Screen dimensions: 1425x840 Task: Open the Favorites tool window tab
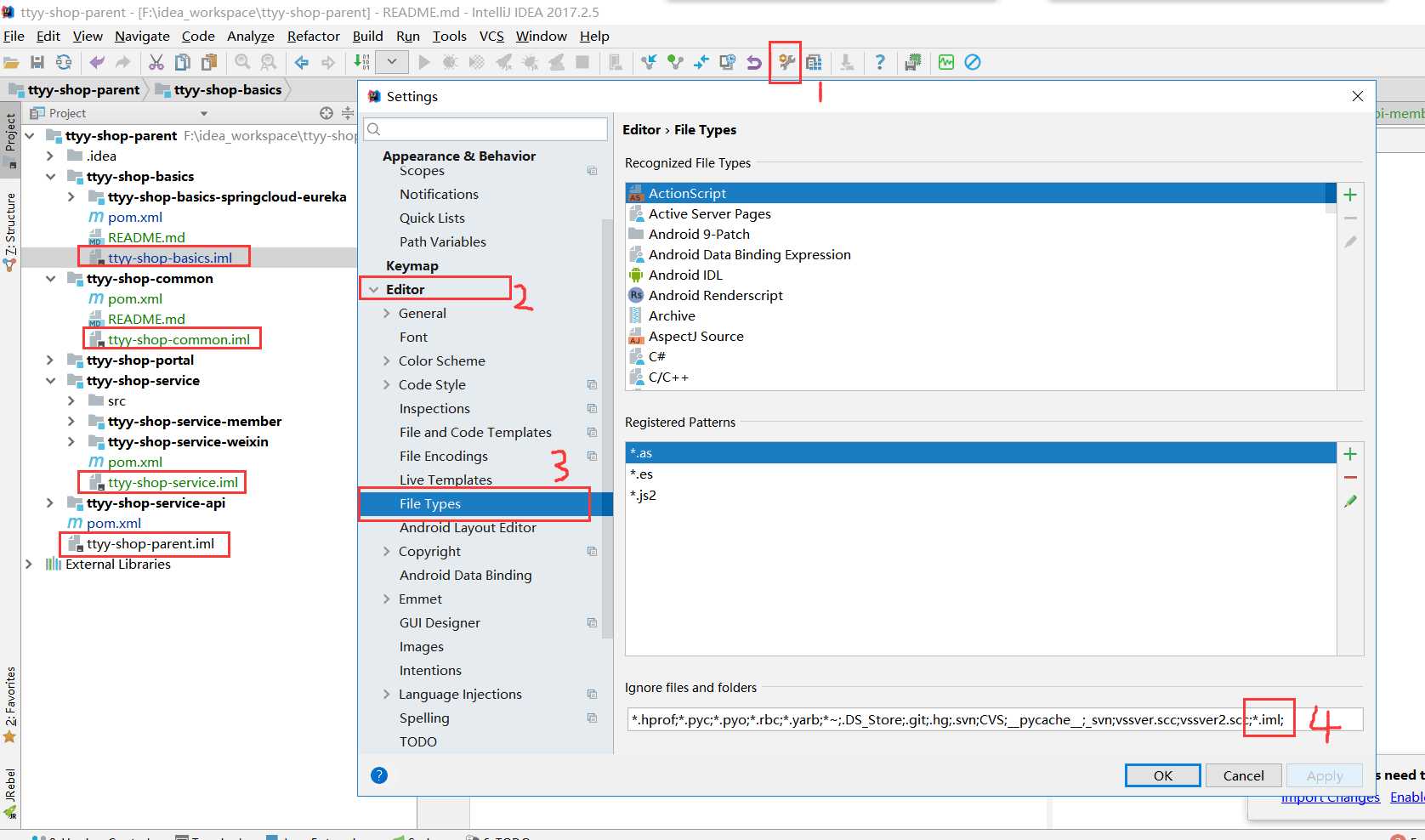[x=10, y=704]
